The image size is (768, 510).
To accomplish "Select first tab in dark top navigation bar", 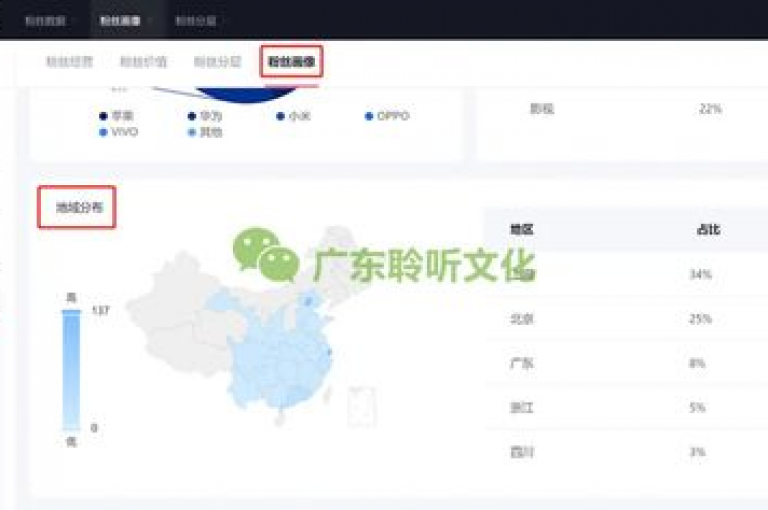I will click(45, 21).
